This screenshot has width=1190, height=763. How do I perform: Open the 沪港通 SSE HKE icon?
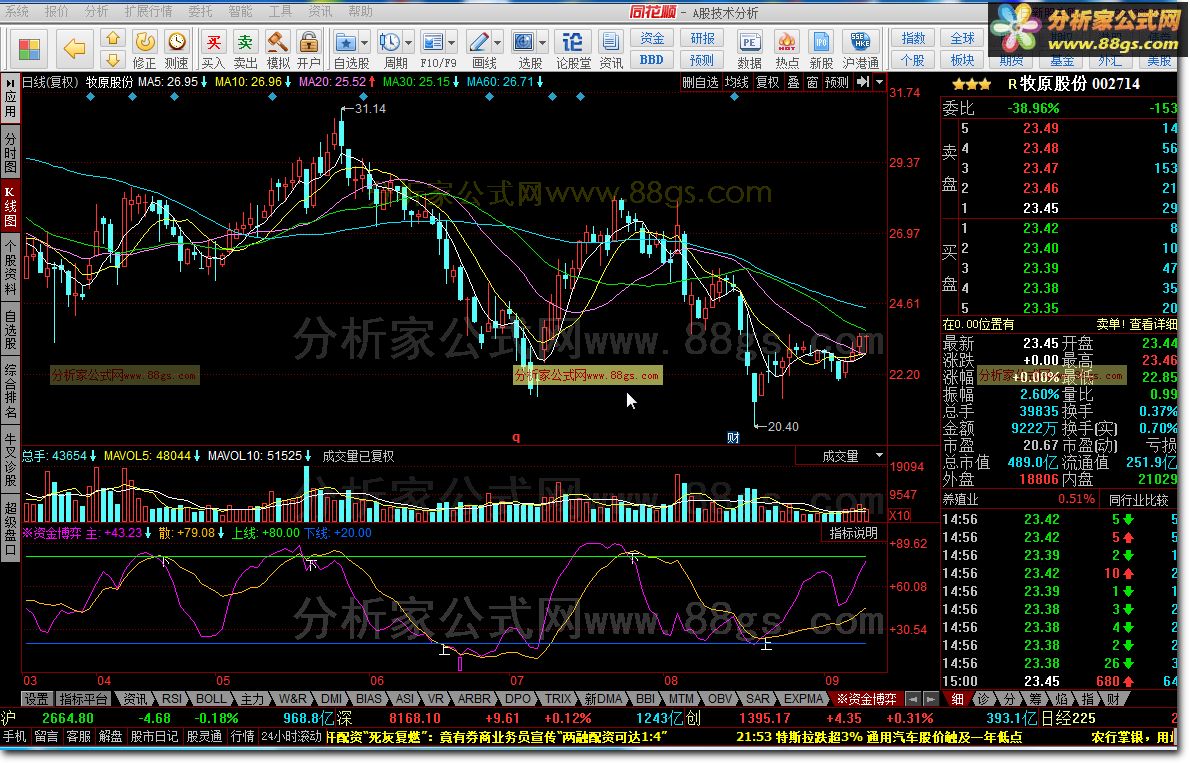pos(860,42)
